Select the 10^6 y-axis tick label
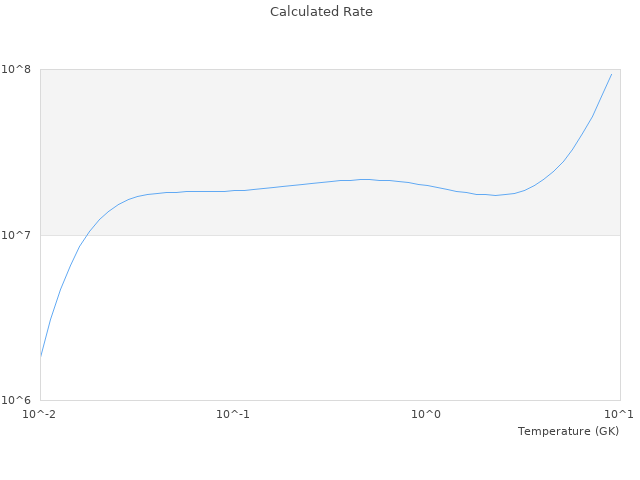 (x=19, y=401)
